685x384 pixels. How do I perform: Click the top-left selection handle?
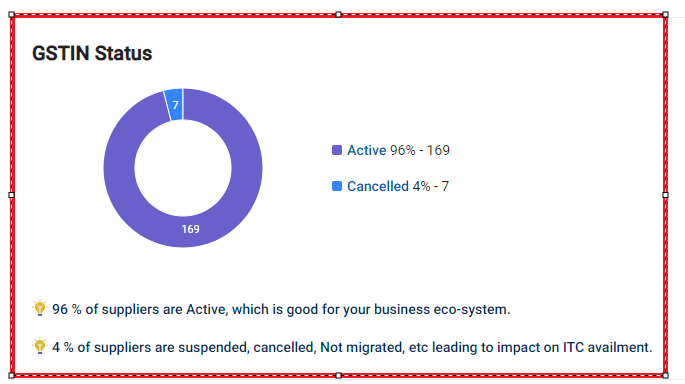(12, 15)
